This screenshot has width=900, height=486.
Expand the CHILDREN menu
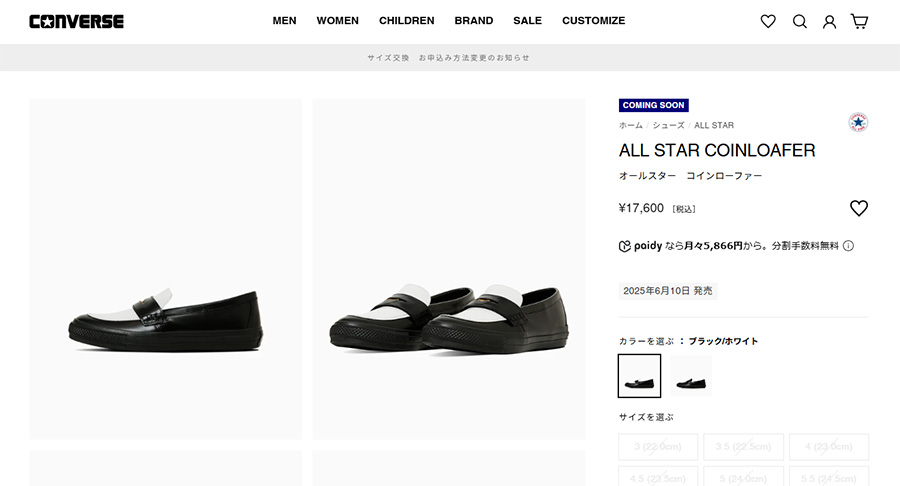tap(406, 21)
